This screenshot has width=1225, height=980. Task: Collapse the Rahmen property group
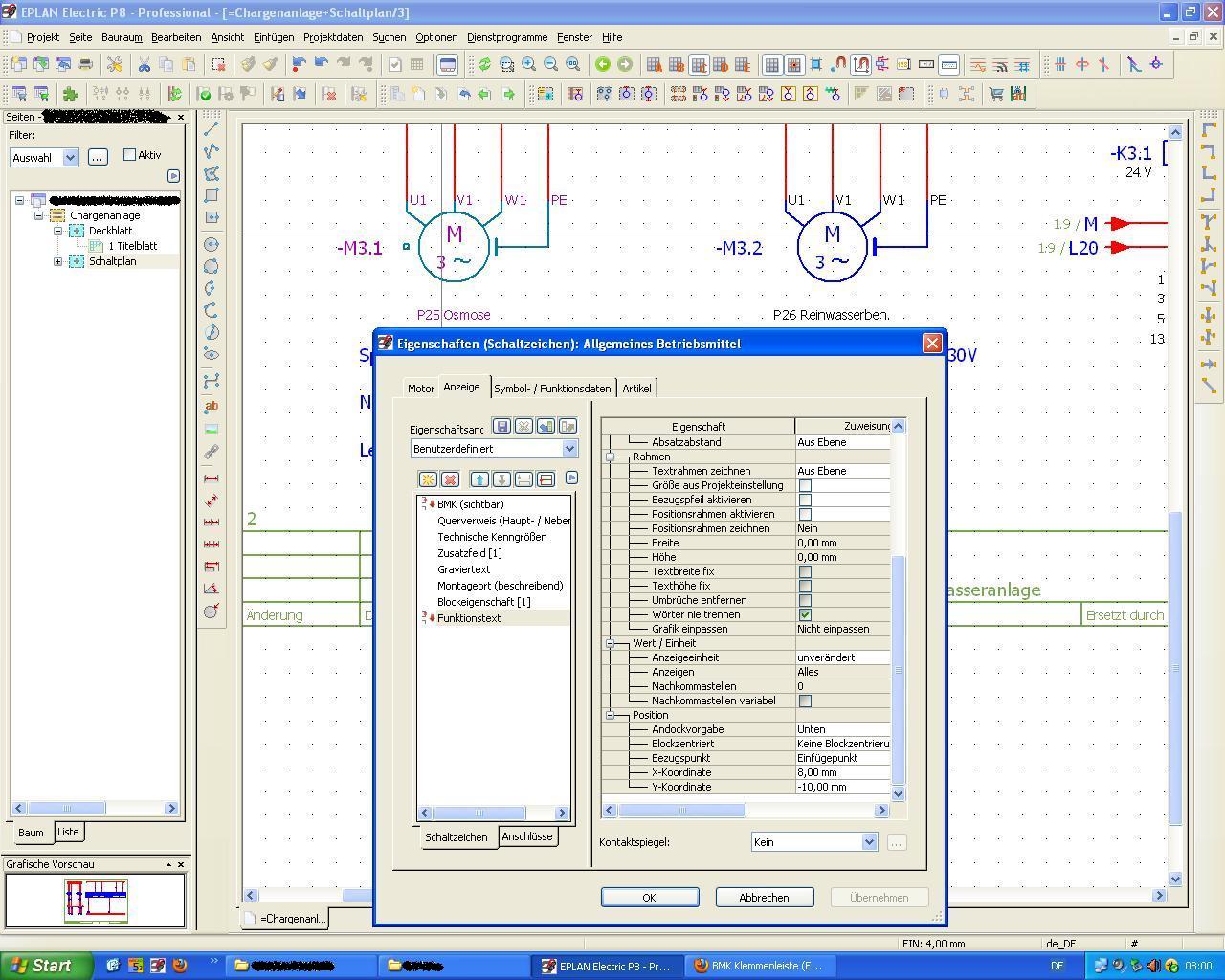pos(610,457)
